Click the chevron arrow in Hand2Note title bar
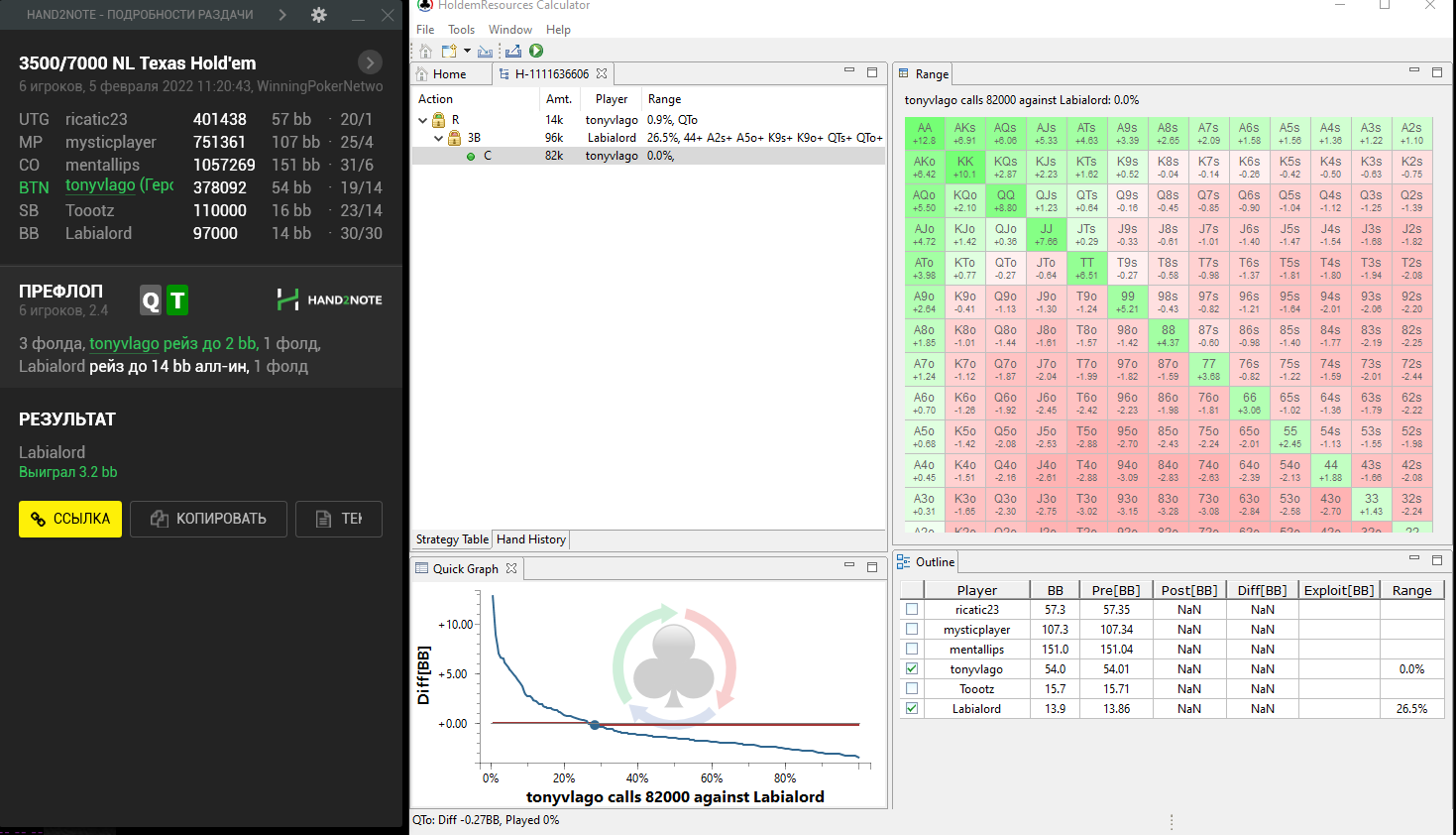This screenshot has width=1456, height=835. [x=281, y=15]
